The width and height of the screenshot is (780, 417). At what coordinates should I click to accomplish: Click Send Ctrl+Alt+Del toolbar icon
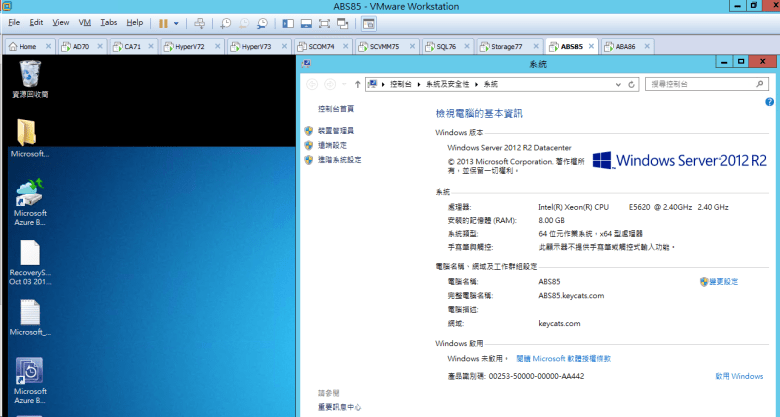coord(199,22)
